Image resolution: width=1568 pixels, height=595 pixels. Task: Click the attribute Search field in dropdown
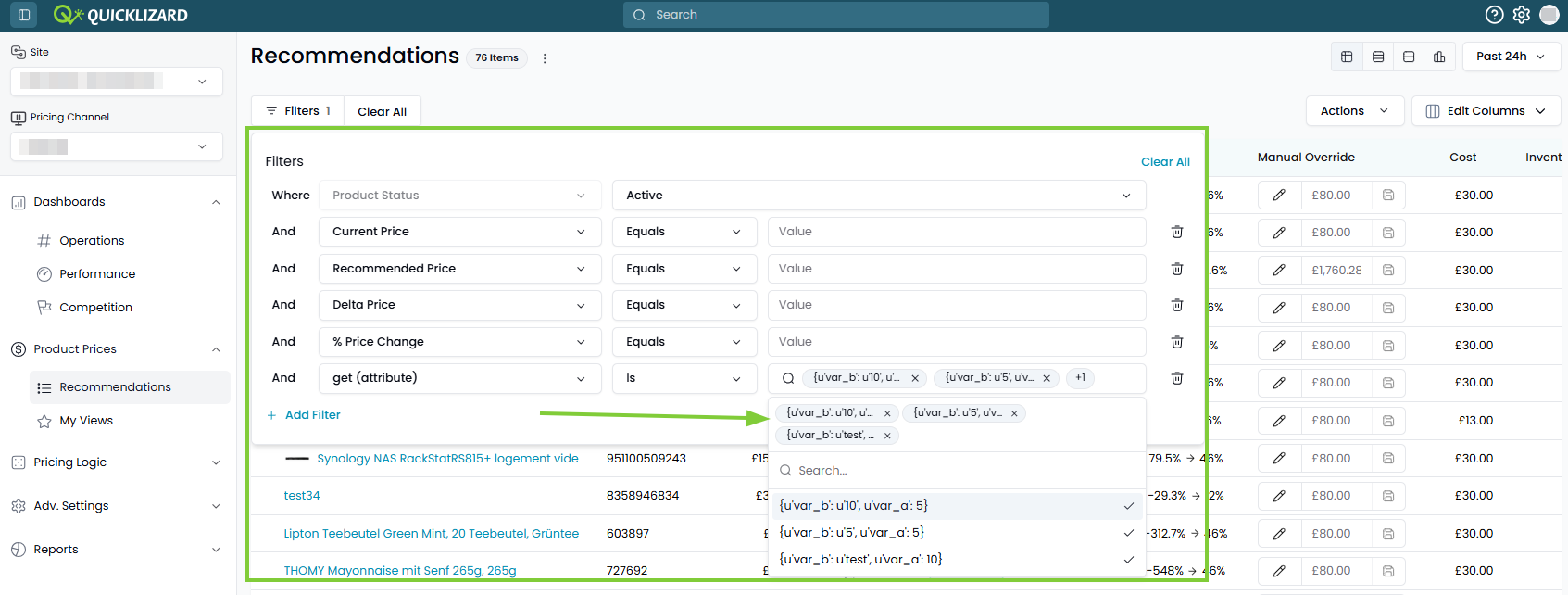pos(958,471)
